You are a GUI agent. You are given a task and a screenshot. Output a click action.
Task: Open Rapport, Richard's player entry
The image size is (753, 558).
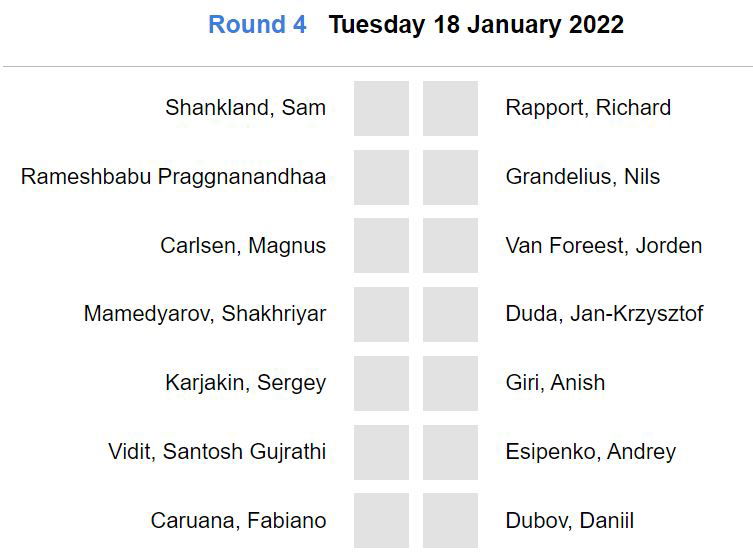(588, 108)
